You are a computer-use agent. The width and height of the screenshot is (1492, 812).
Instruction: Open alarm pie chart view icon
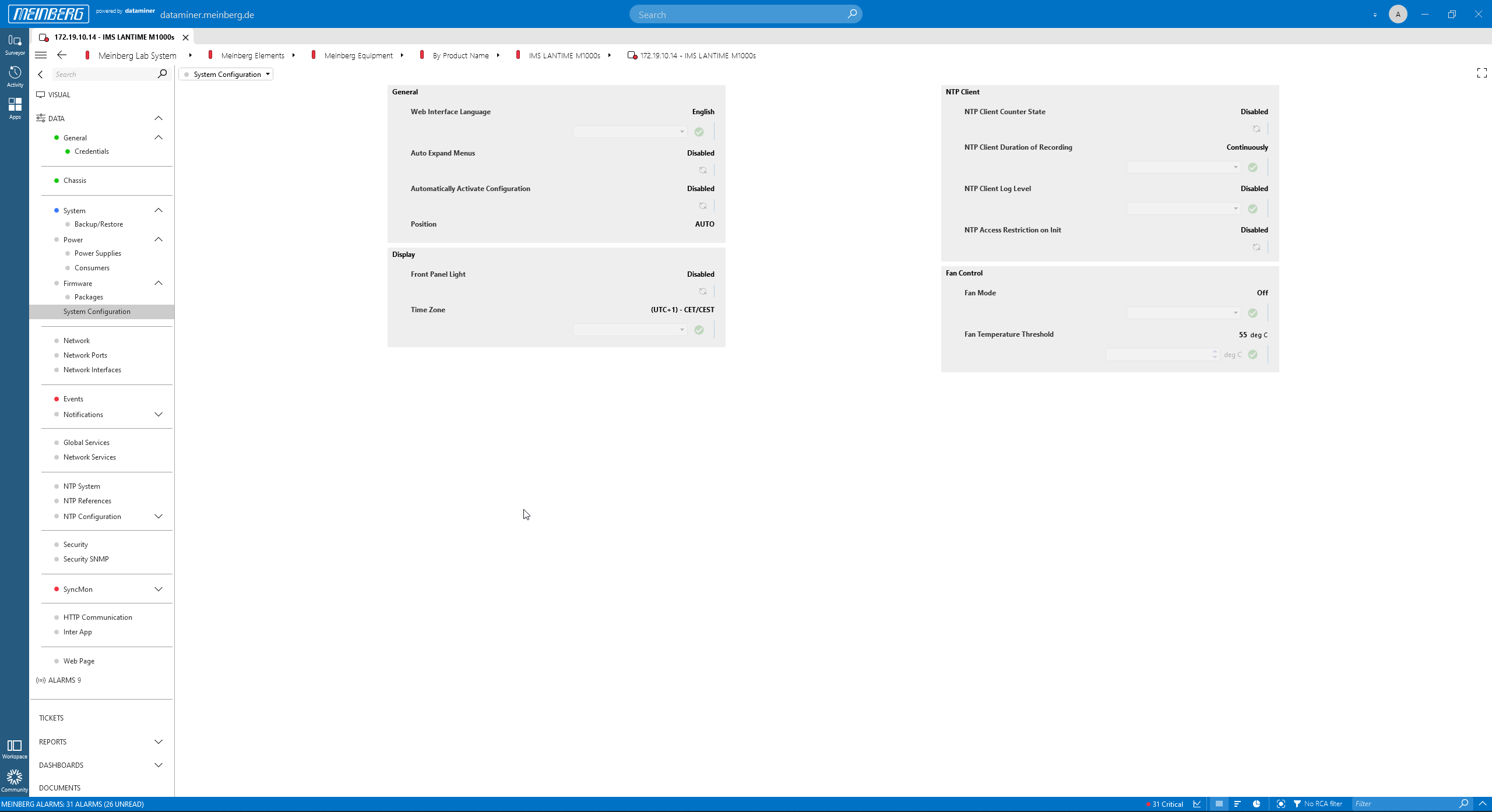(x=1257, y=804)
